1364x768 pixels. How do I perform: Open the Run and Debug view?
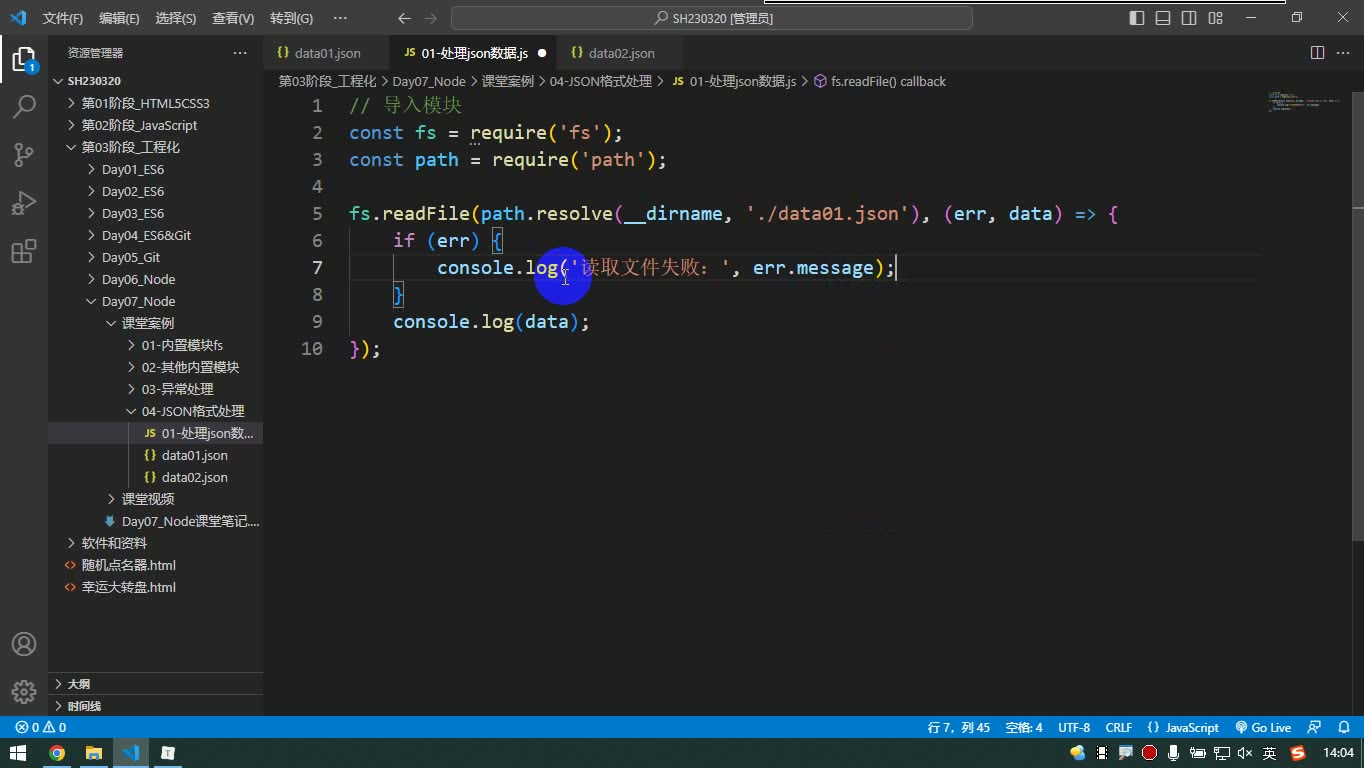point(24,202)
